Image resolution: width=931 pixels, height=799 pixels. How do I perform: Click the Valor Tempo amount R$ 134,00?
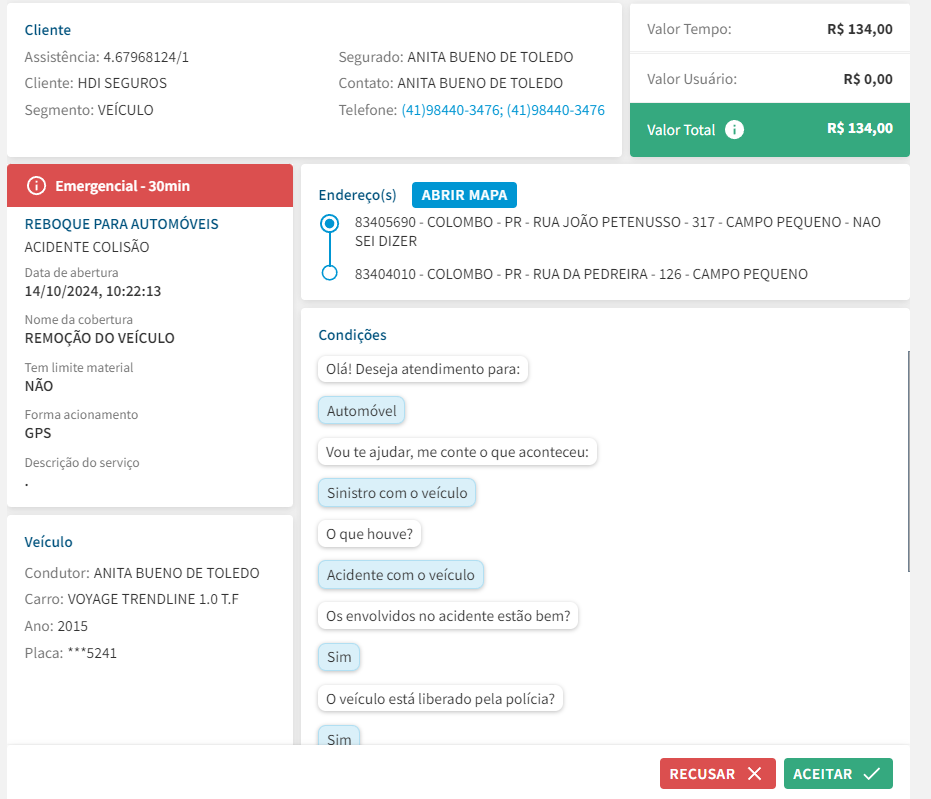coord(860,29)
